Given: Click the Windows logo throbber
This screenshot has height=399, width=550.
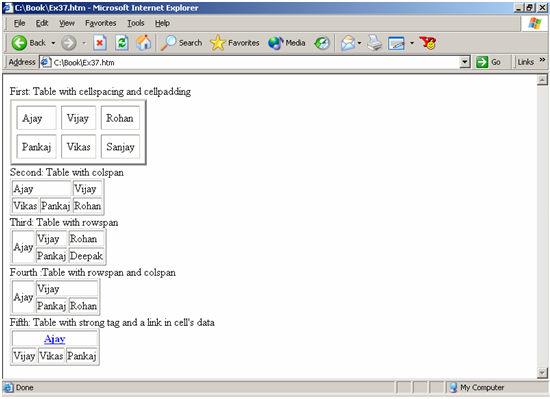Looking at the screenshot, I should tap(534, 23).
